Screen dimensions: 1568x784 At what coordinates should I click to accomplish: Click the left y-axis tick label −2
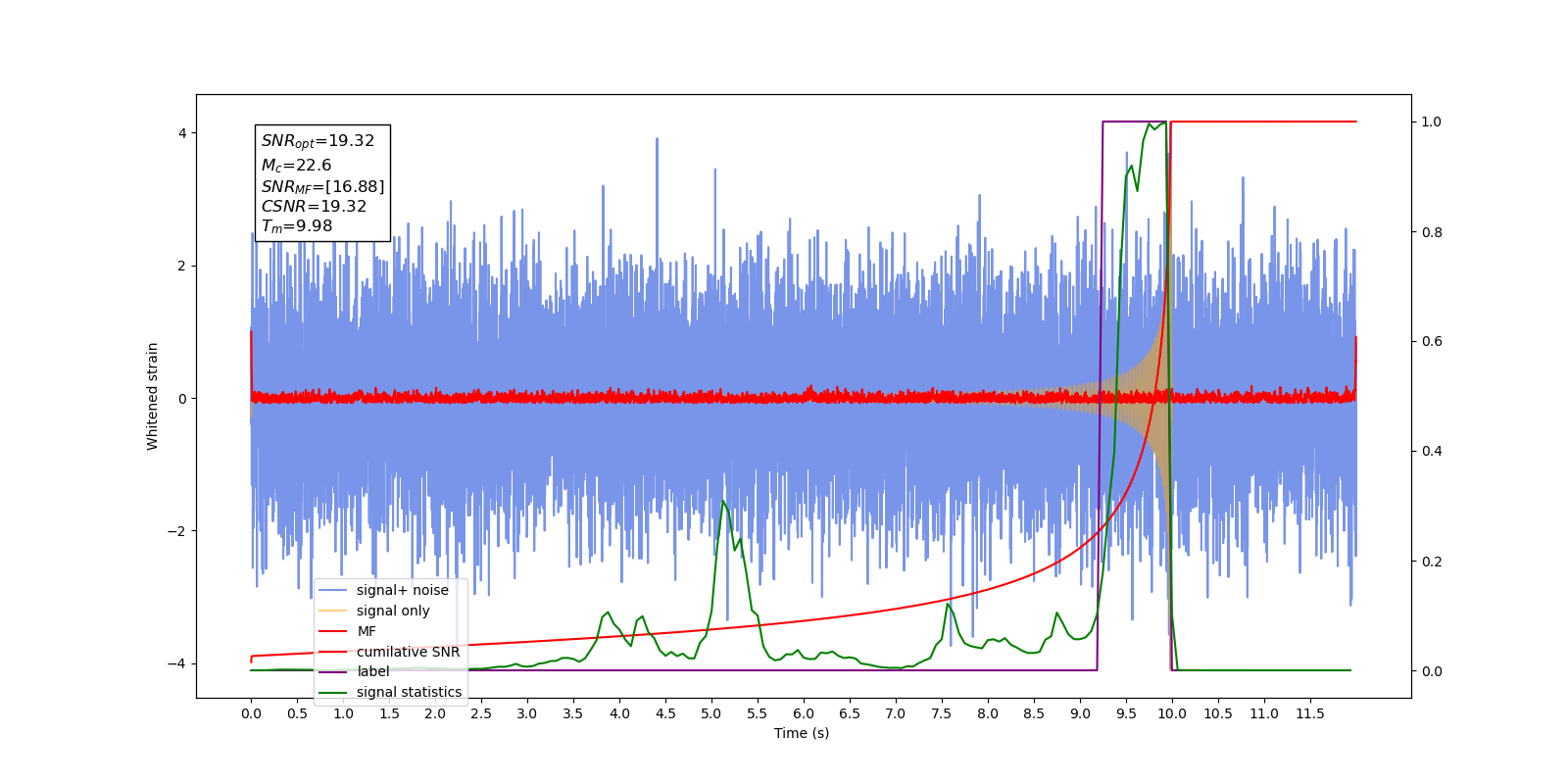(176, 531)
